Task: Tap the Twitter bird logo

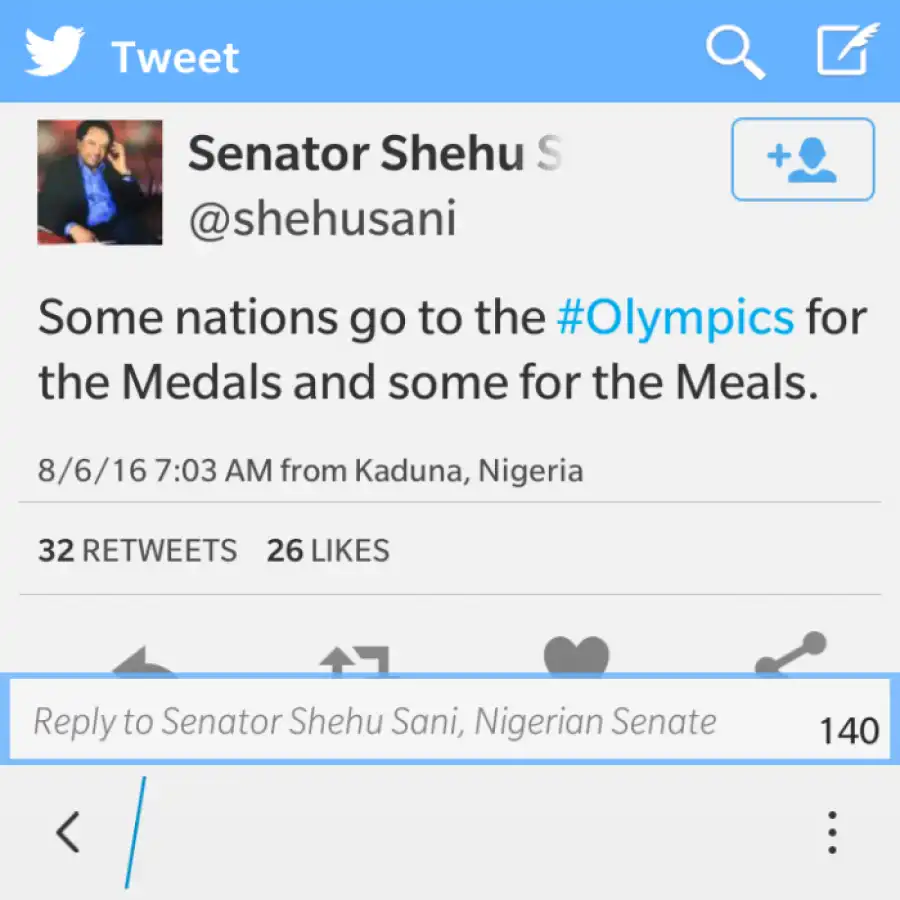Action: pos(53,51)
